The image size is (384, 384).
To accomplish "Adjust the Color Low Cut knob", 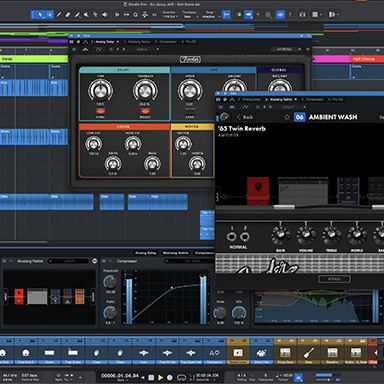I will point(93,144).
